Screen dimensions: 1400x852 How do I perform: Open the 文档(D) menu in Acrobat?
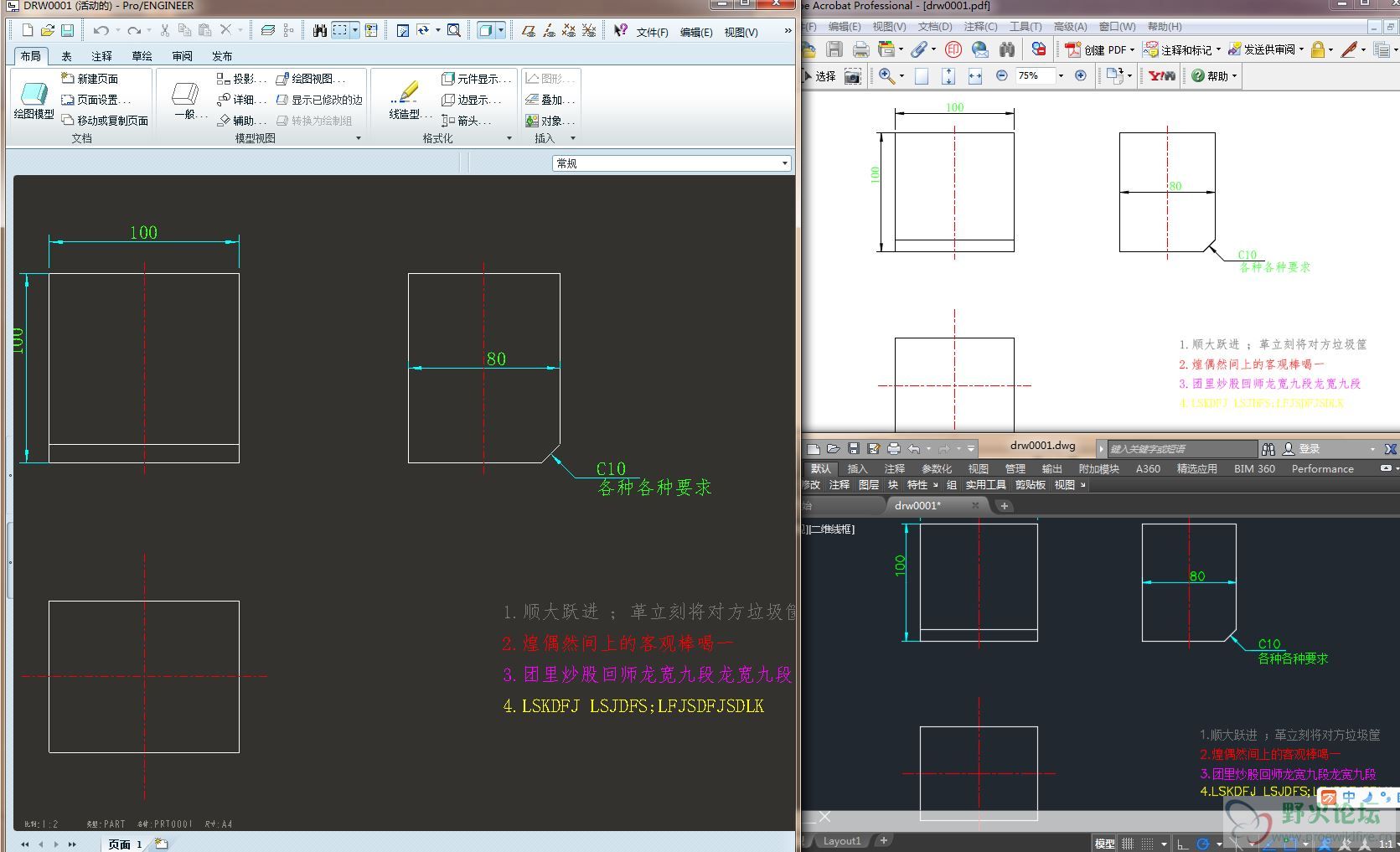pos(934,27)
